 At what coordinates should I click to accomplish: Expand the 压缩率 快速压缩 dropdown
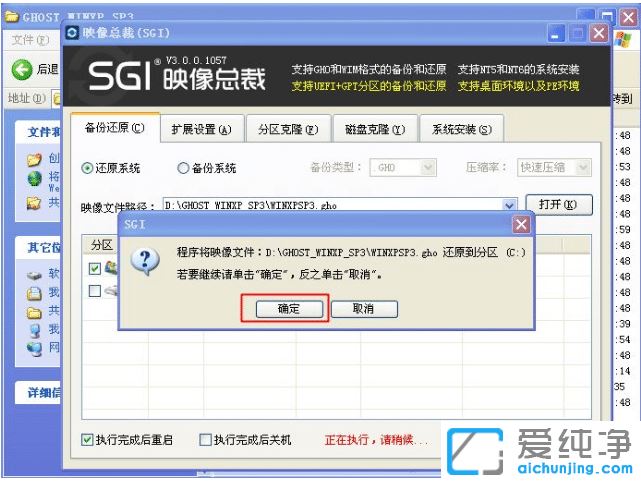coord(583,168)
